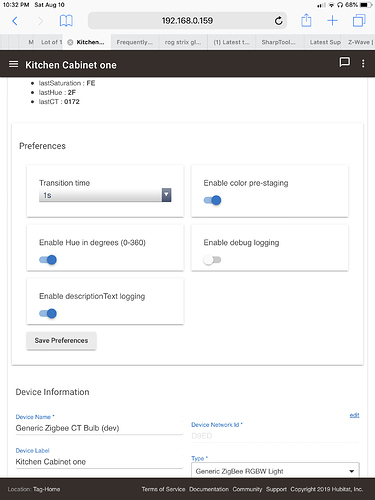Turn on Enable debug logging switch
This screenshot has width=375, height=500.
(x=212, y=260)
